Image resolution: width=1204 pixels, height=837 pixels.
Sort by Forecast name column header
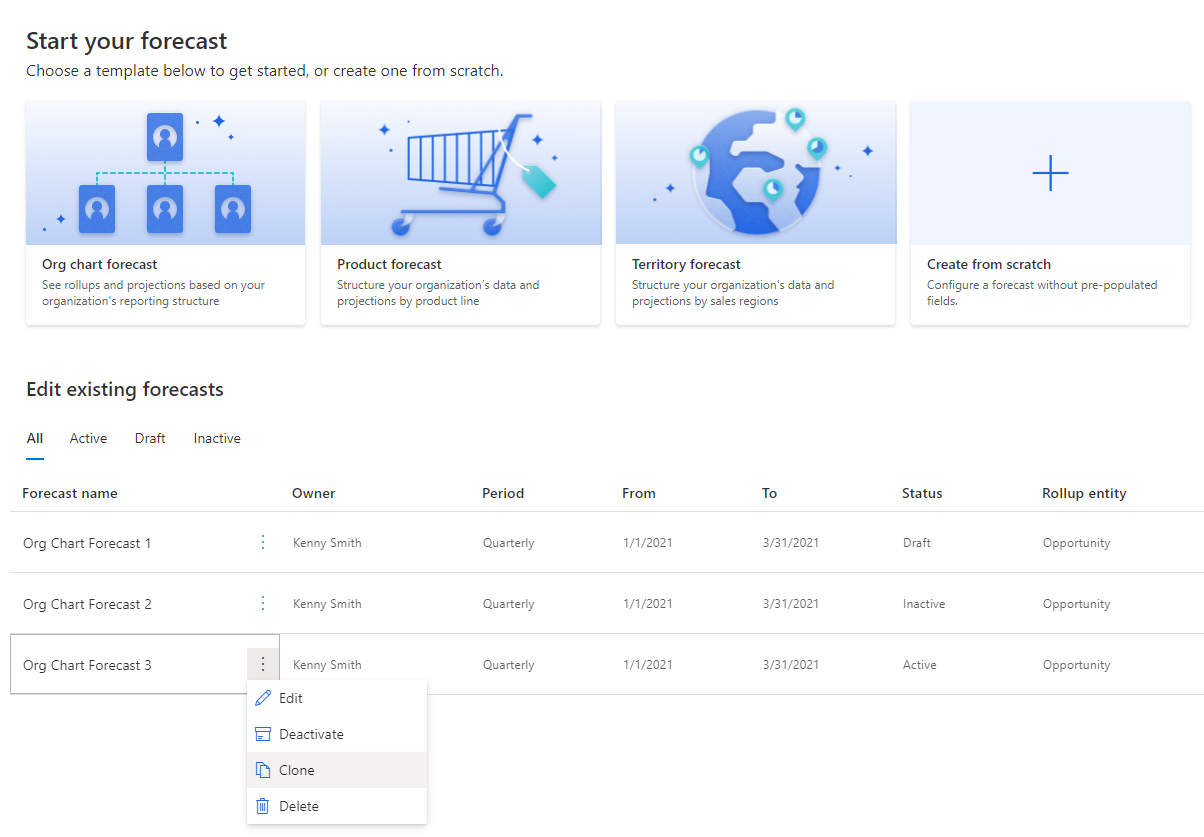[x=70, y=493]
